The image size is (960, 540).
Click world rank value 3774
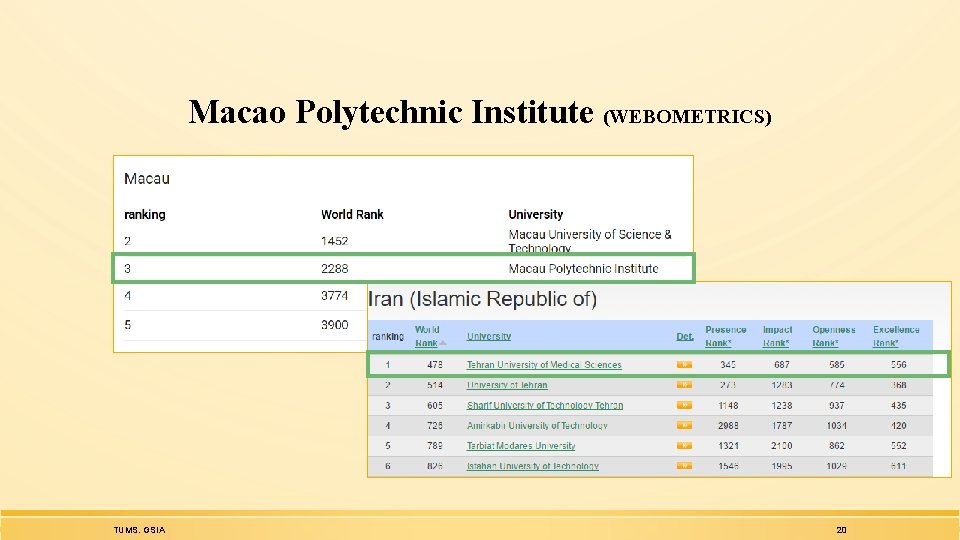point(334,296)
